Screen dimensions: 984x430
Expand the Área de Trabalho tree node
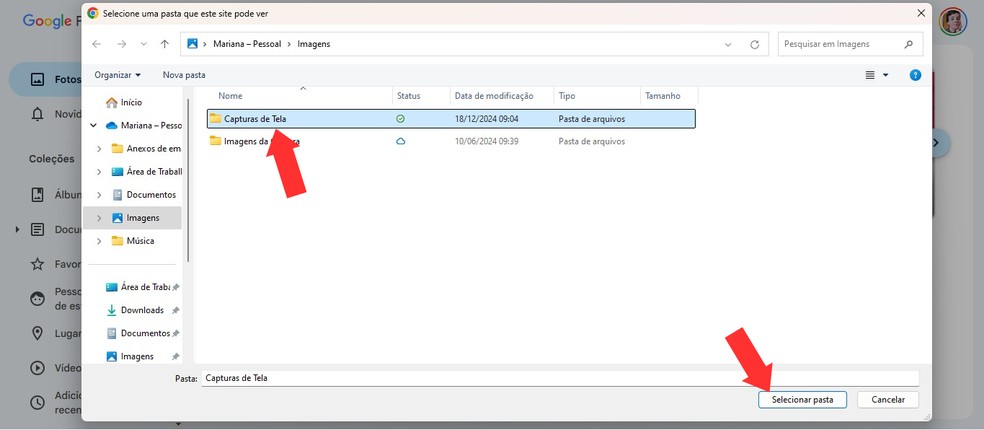[99, 171]
